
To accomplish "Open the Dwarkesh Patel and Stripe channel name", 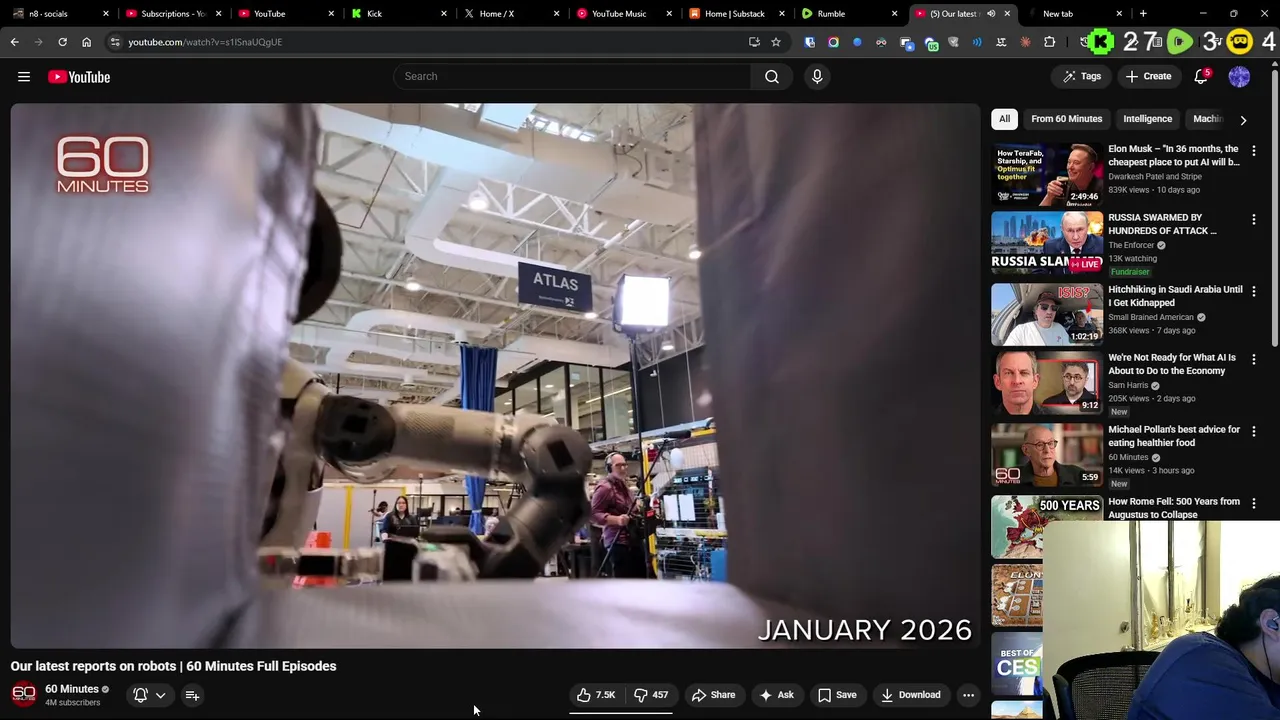I will point(1155,176).
